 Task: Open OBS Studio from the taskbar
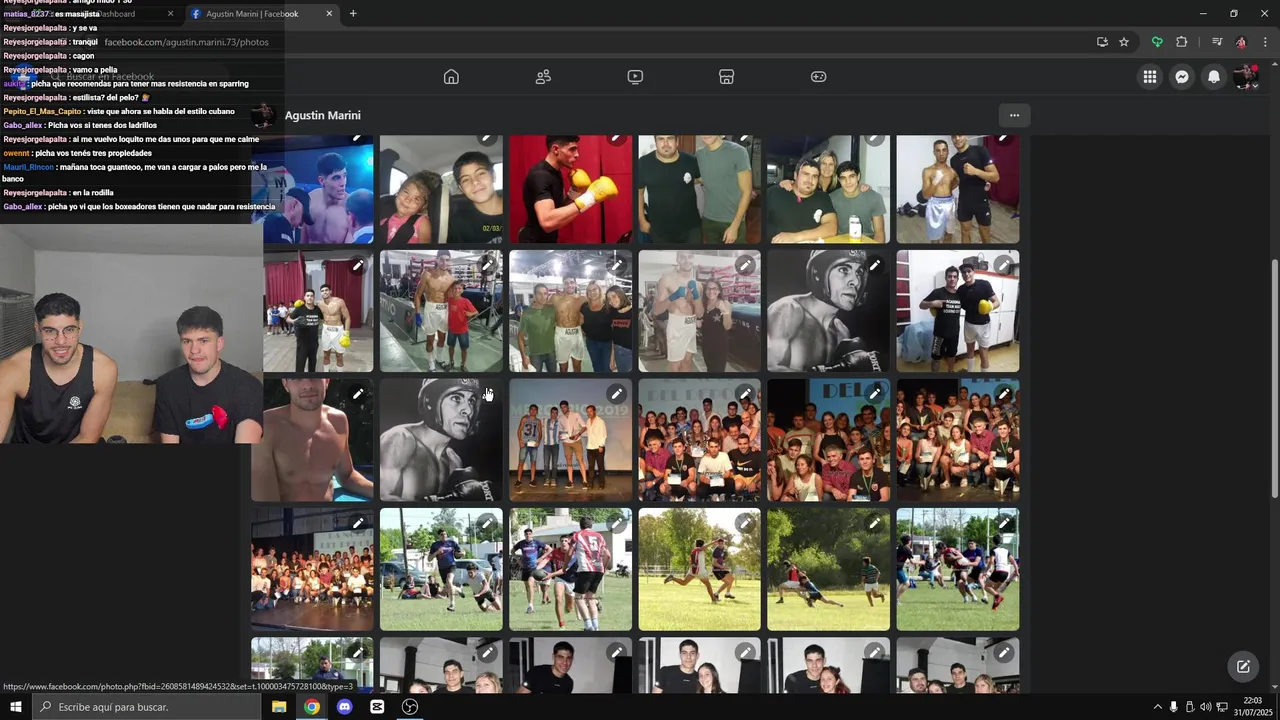coord(410,707)
